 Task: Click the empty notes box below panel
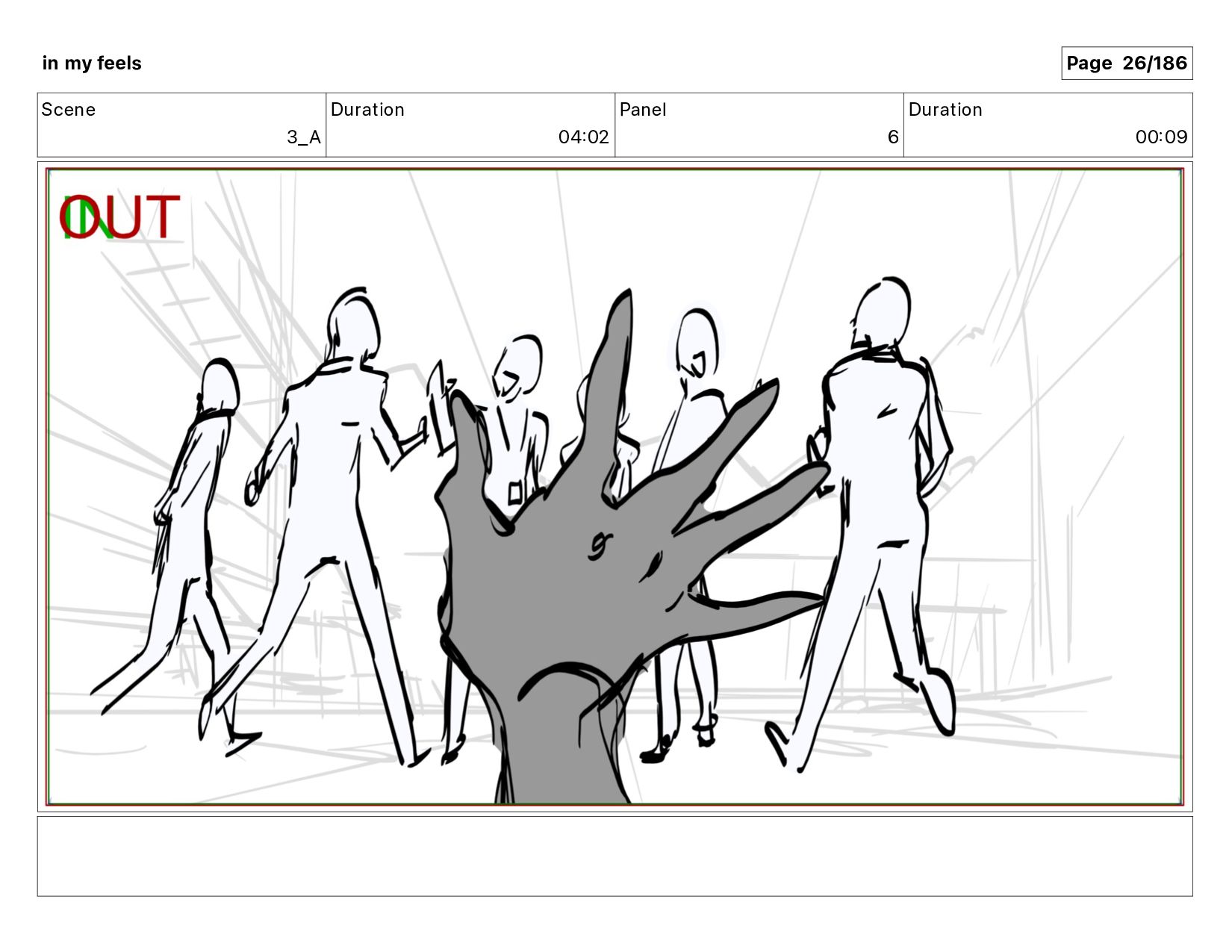[x=615, y=856]
